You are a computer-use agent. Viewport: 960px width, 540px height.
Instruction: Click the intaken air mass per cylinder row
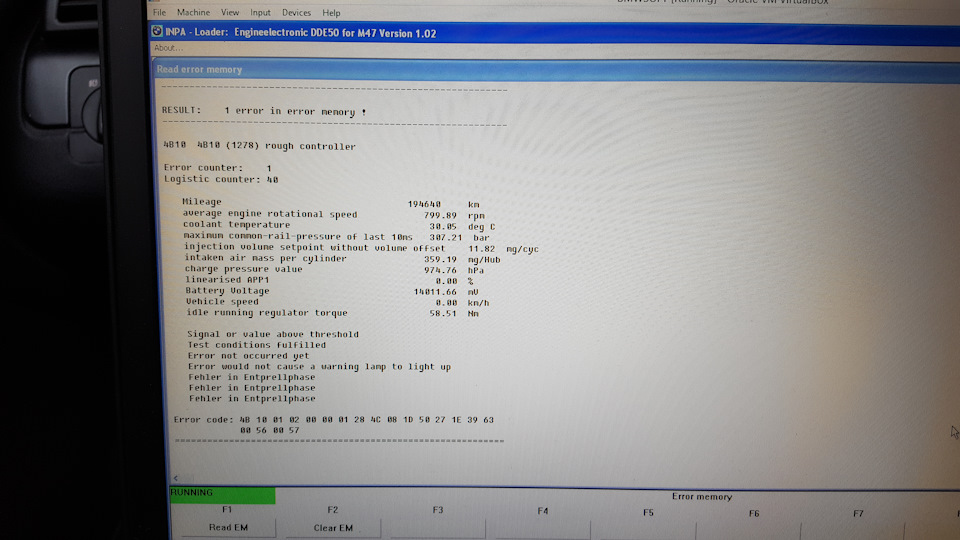coord(342,259)
